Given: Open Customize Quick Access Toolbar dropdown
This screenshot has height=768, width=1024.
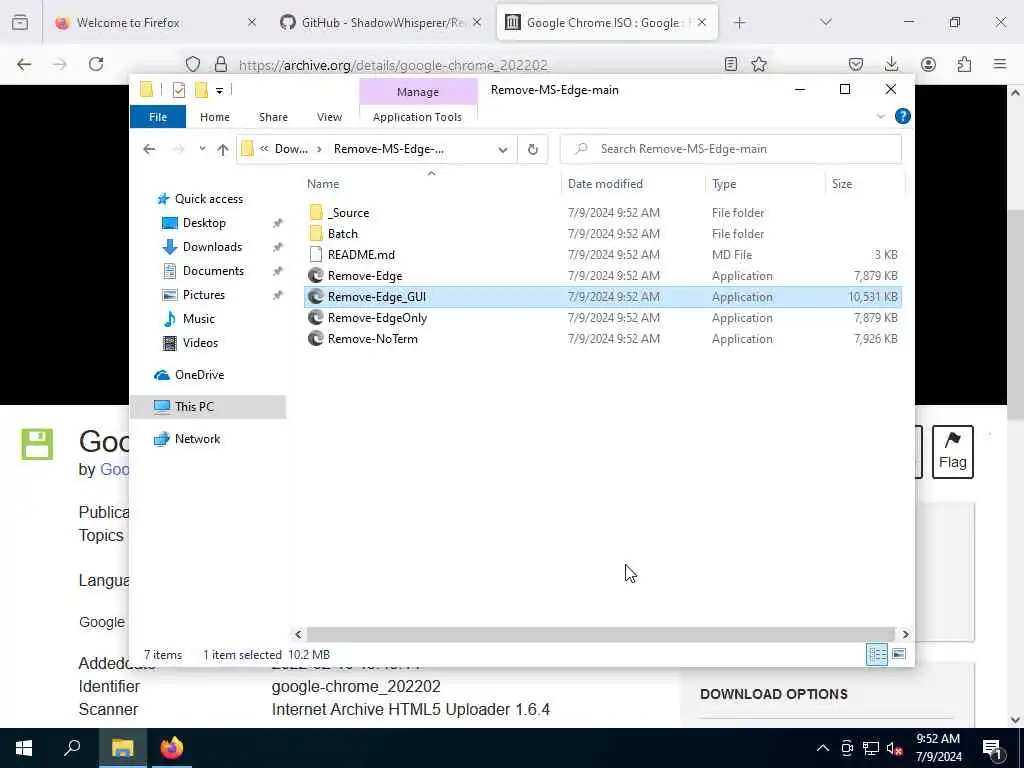Looking at the screenshot, I should (x=219, y=91).
